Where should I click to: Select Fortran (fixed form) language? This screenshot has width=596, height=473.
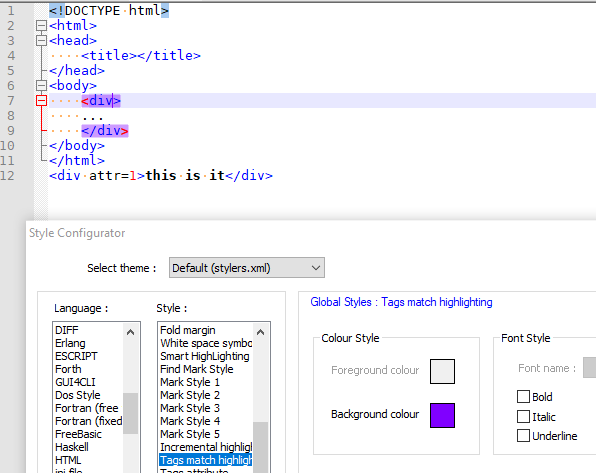coord(89,421)
